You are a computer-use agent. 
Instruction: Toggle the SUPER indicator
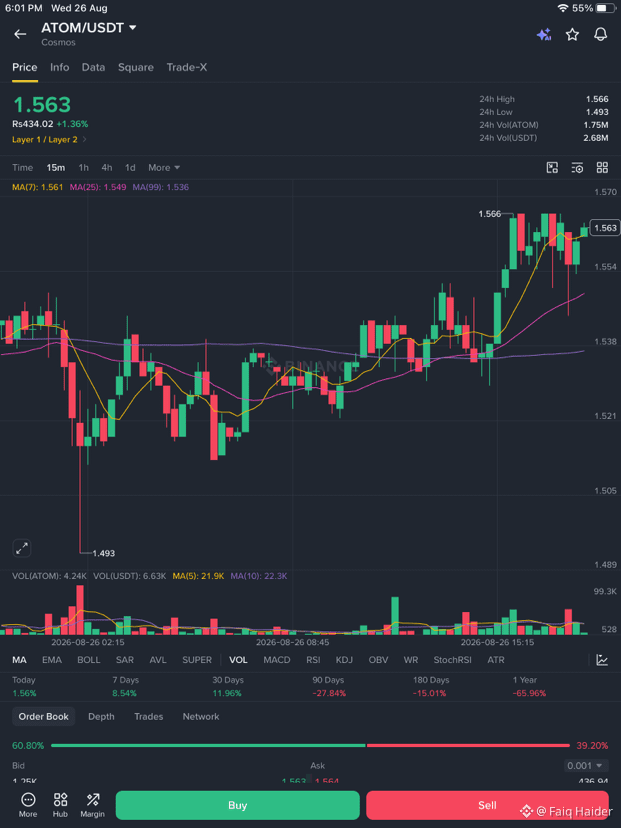pos(197,660)
